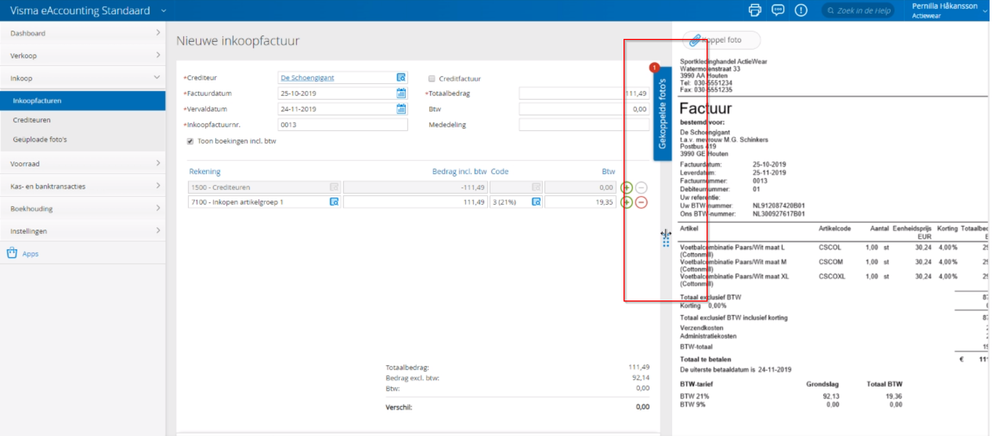Screen dimensions: 999x436
Task: Expand the Verkoop menu section
Action: tap(83, 55)
